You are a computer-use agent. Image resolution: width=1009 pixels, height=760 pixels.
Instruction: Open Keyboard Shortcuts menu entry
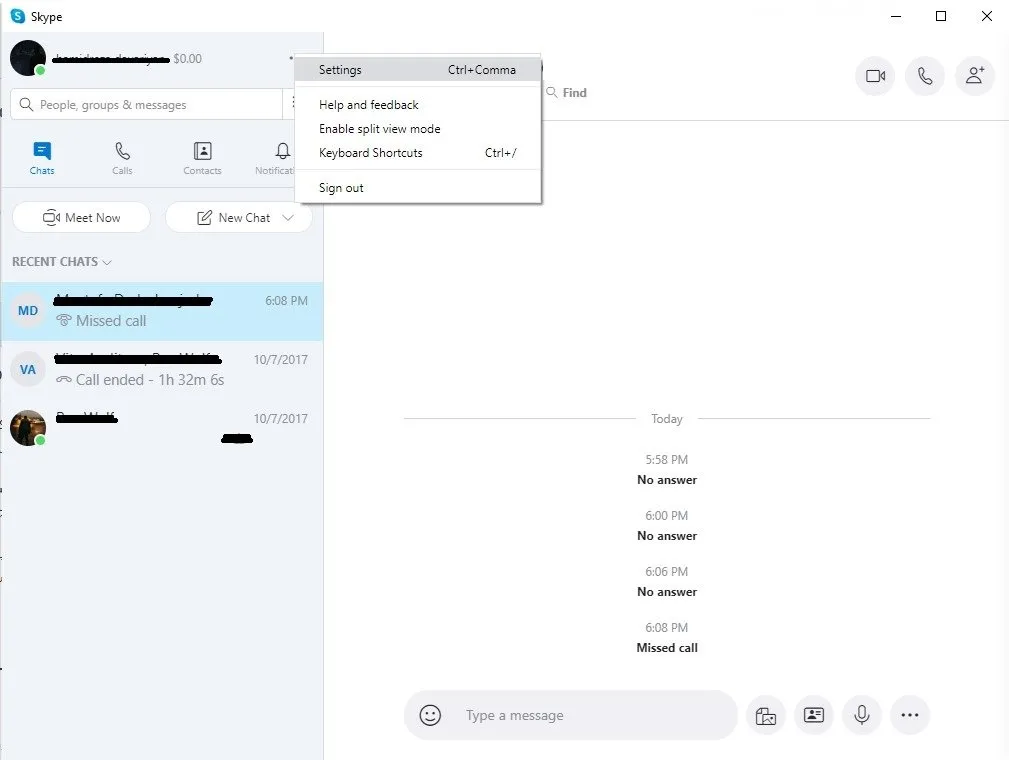[x=417, y=153]
